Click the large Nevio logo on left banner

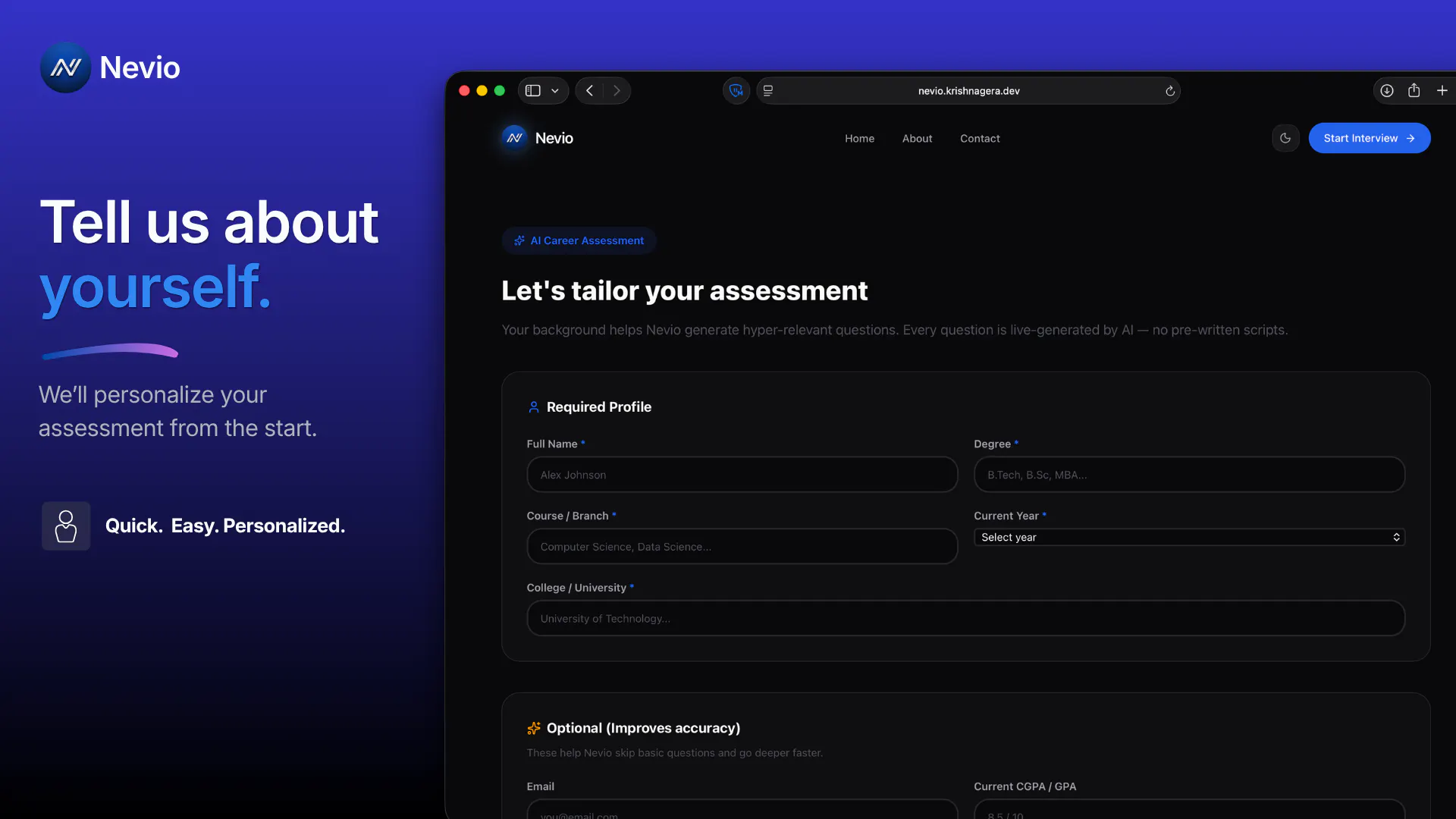pyautogui.click(x=65, y=67)
